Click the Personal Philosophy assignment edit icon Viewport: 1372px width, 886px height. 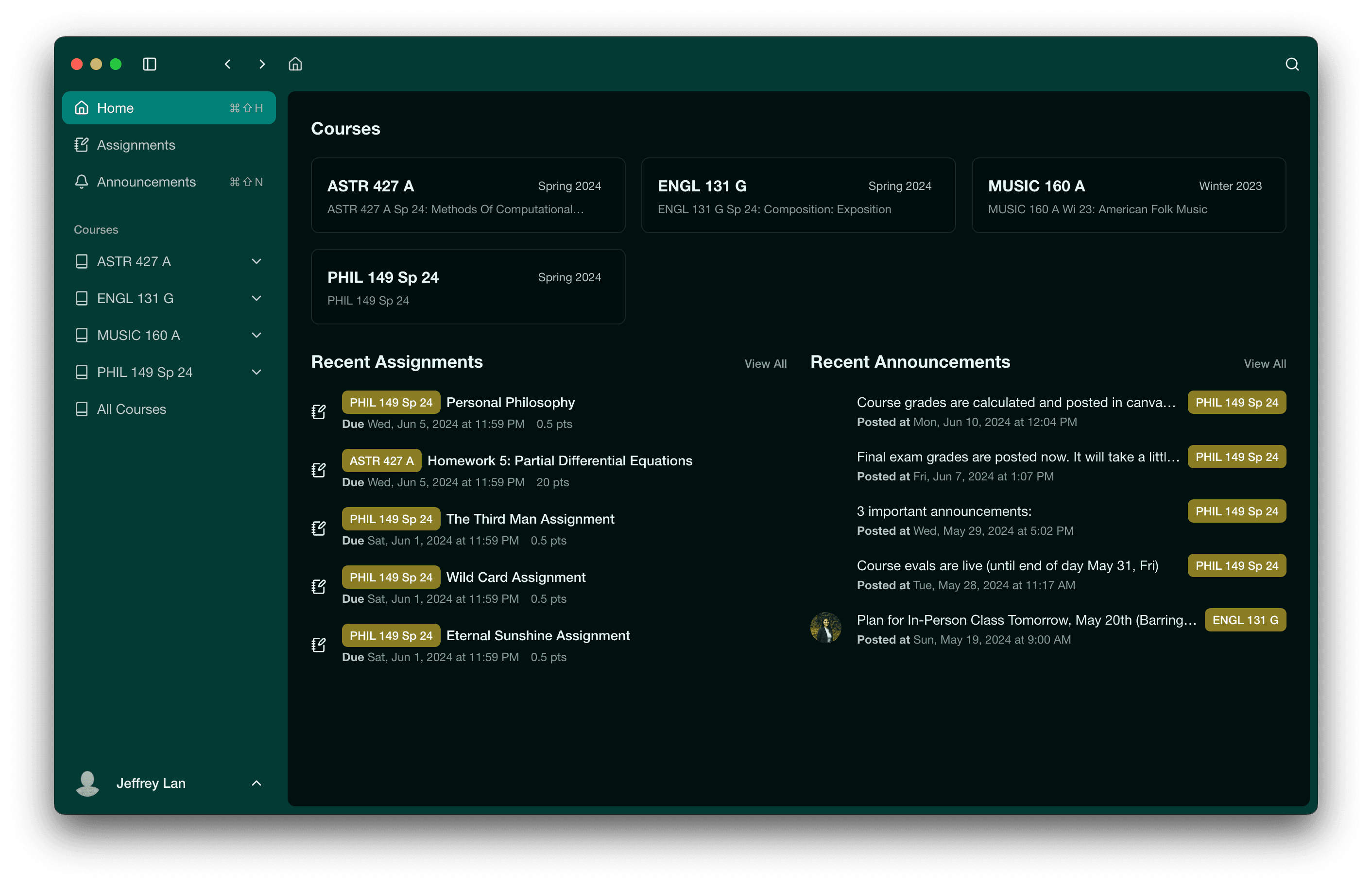pos(320,411)
